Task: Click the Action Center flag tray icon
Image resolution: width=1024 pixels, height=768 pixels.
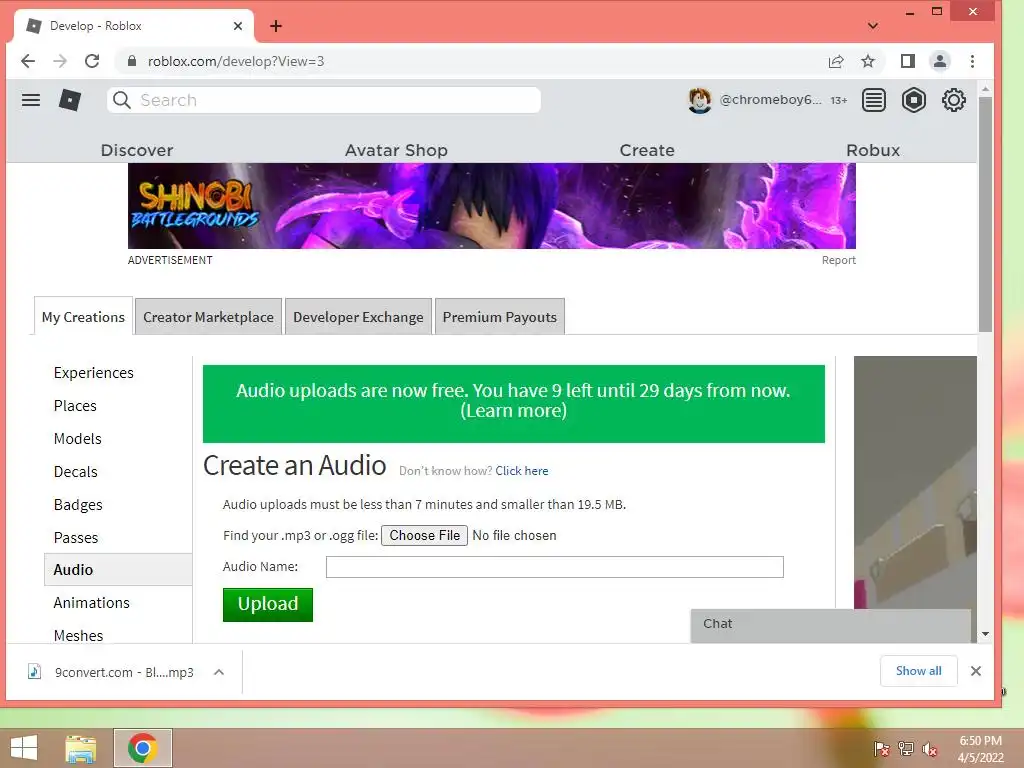Action: click(x=882, y=749)
